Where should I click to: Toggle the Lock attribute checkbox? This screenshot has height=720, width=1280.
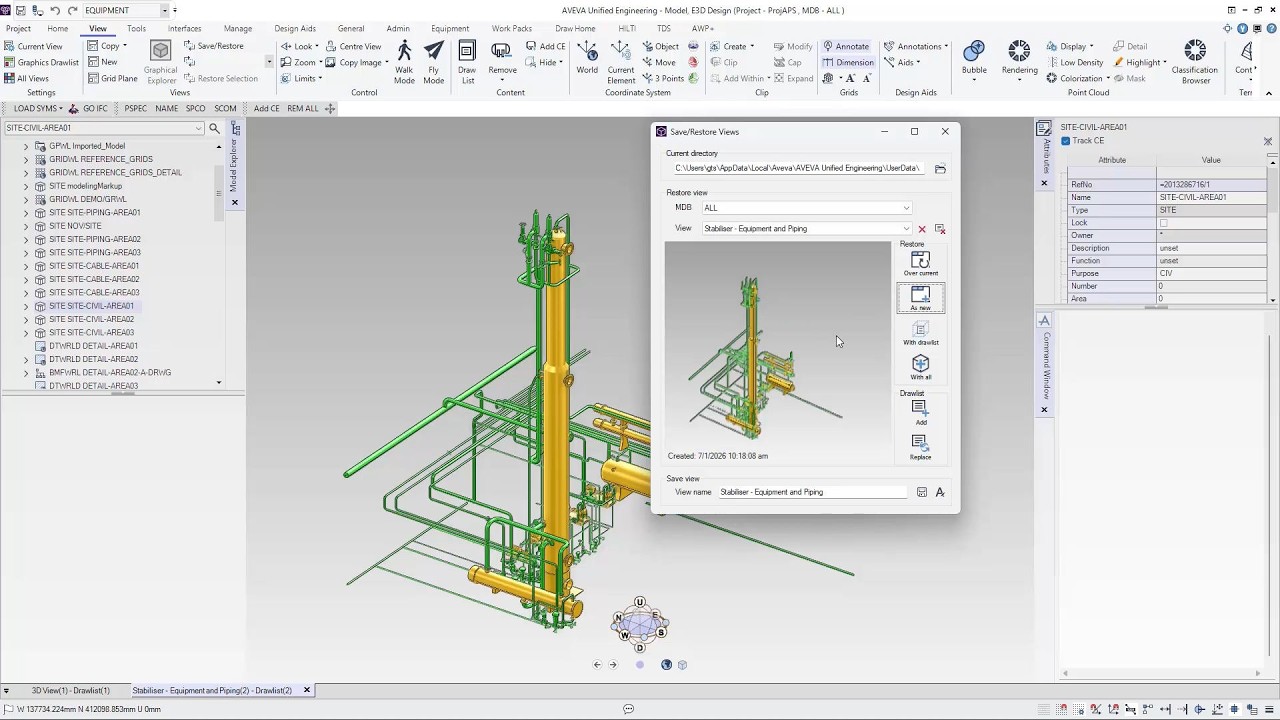(1163, 223)
